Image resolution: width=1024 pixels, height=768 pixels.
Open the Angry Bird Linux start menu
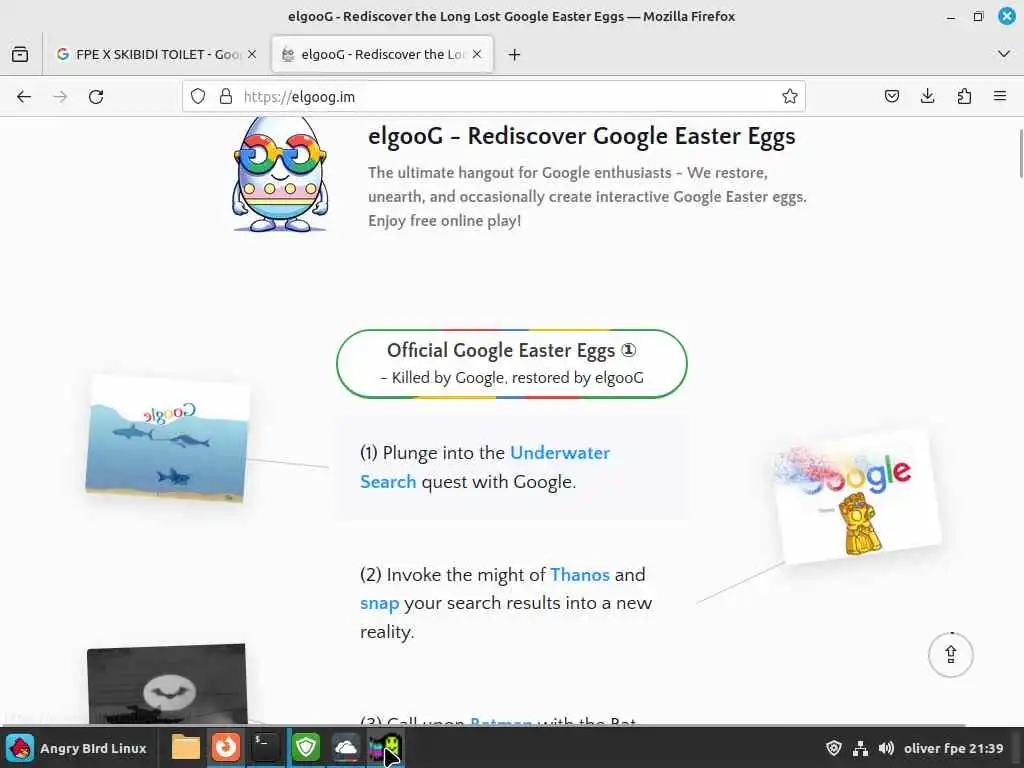tap(77, 748)
